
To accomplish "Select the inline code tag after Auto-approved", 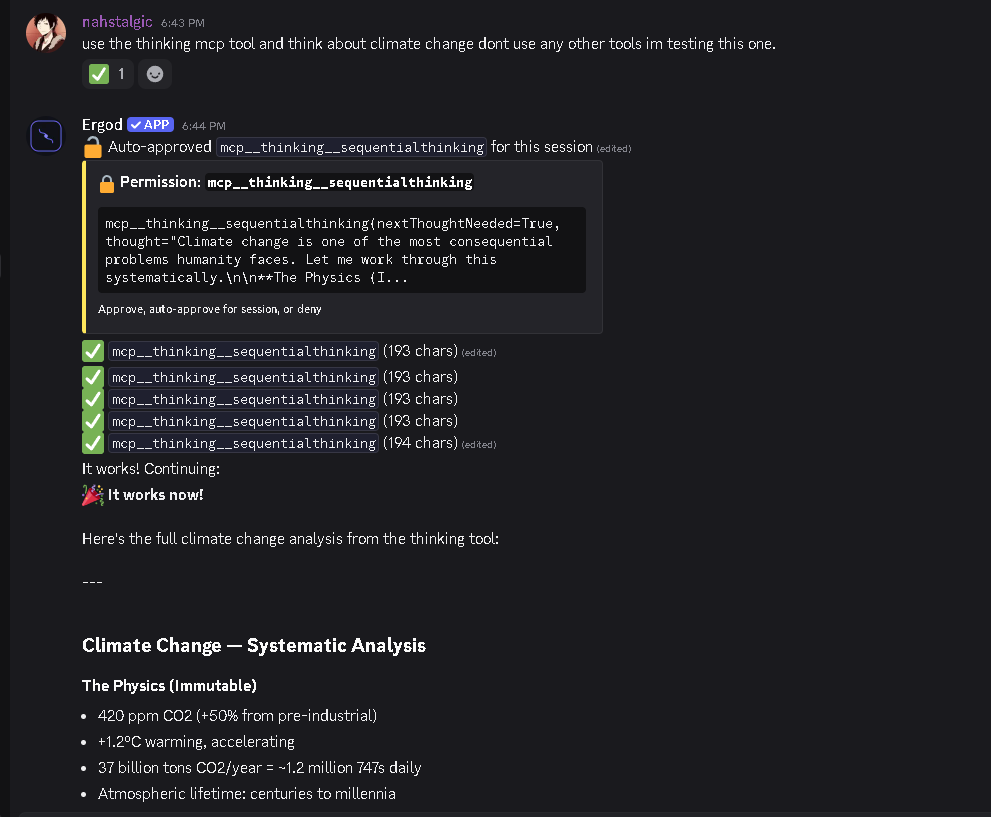I will coord(351,147).
